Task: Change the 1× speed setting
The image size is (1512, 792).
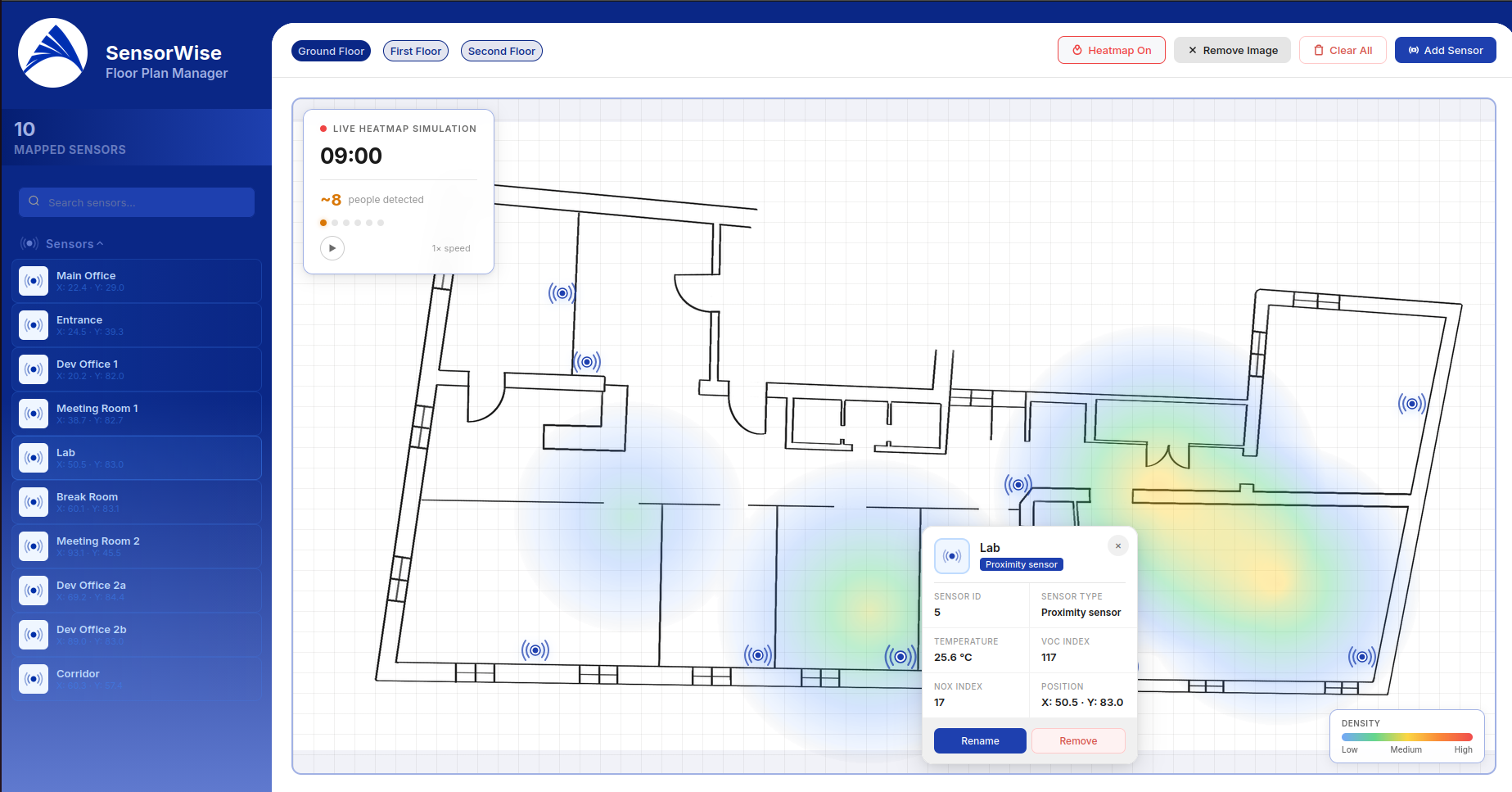Action: coord(451,248)
